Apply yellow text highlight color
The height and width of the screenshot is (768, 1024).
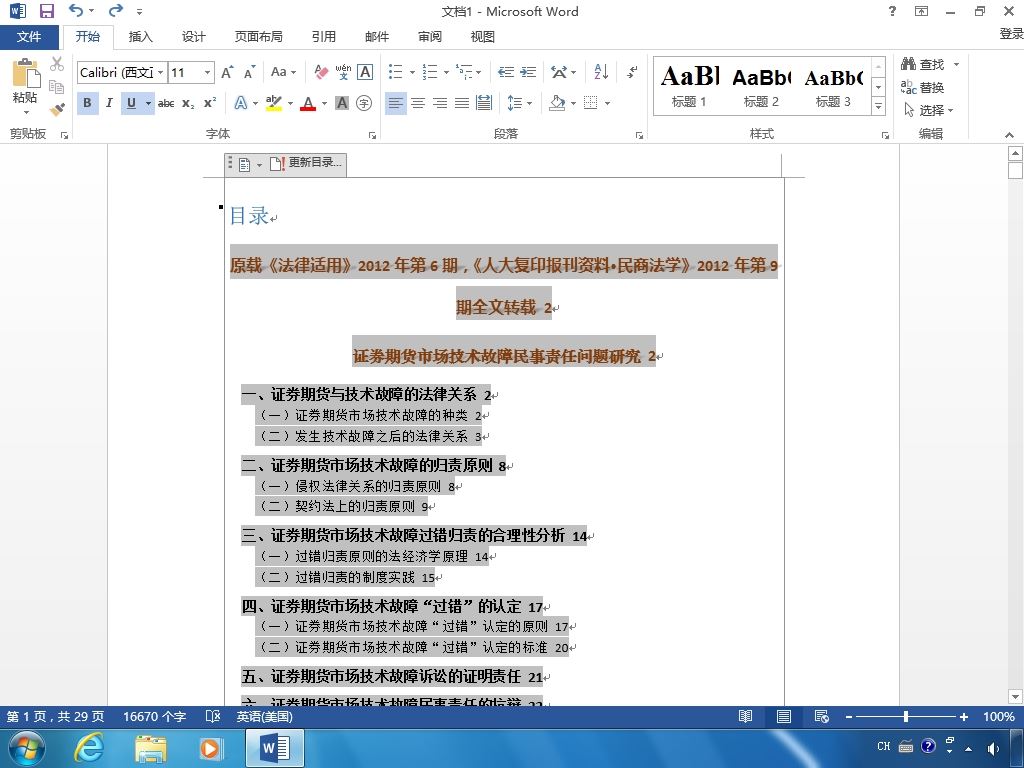click(x=274, y=103)
